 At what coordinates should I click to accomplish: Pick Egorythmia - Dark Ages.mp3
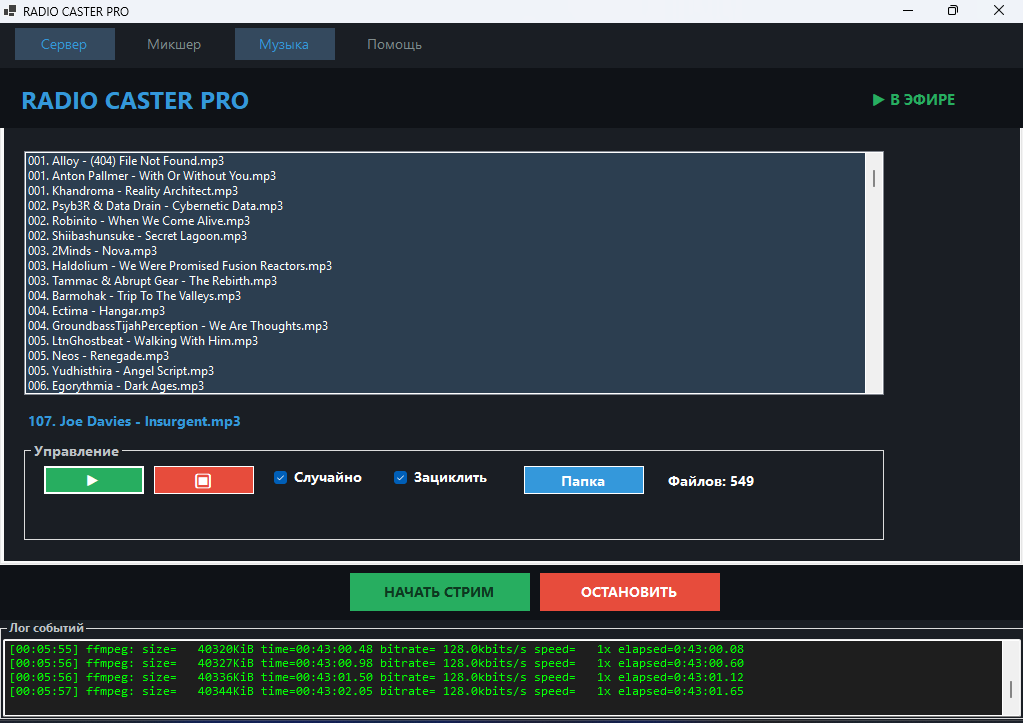click(116, 386)
